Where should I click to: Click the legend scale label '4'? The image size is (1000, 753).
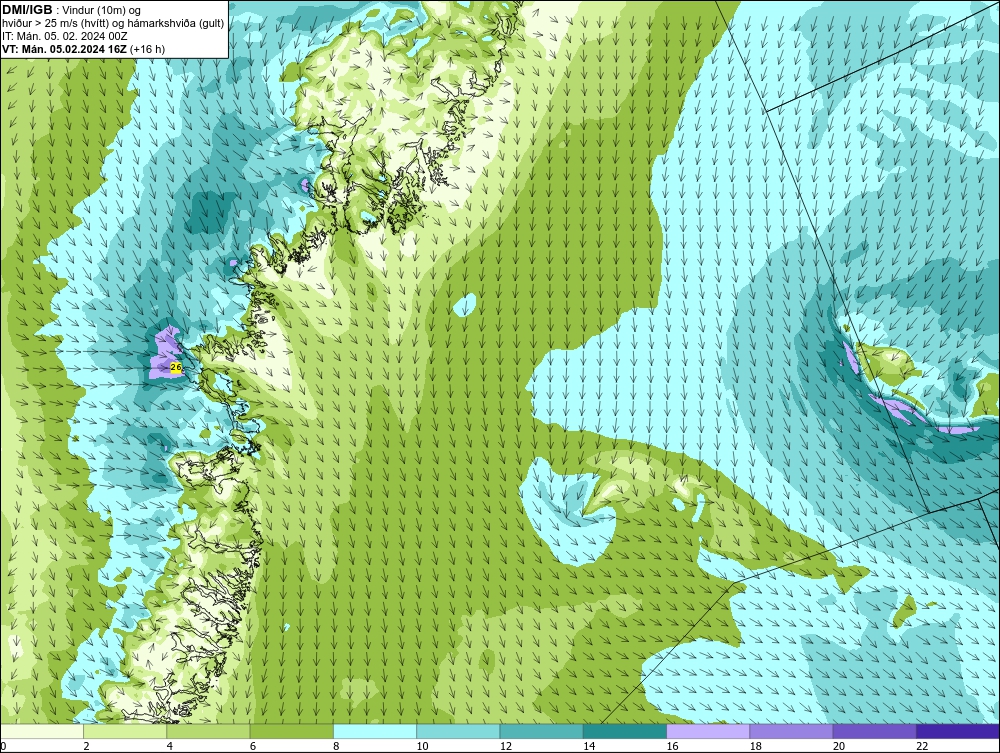(x=170, y=746)
